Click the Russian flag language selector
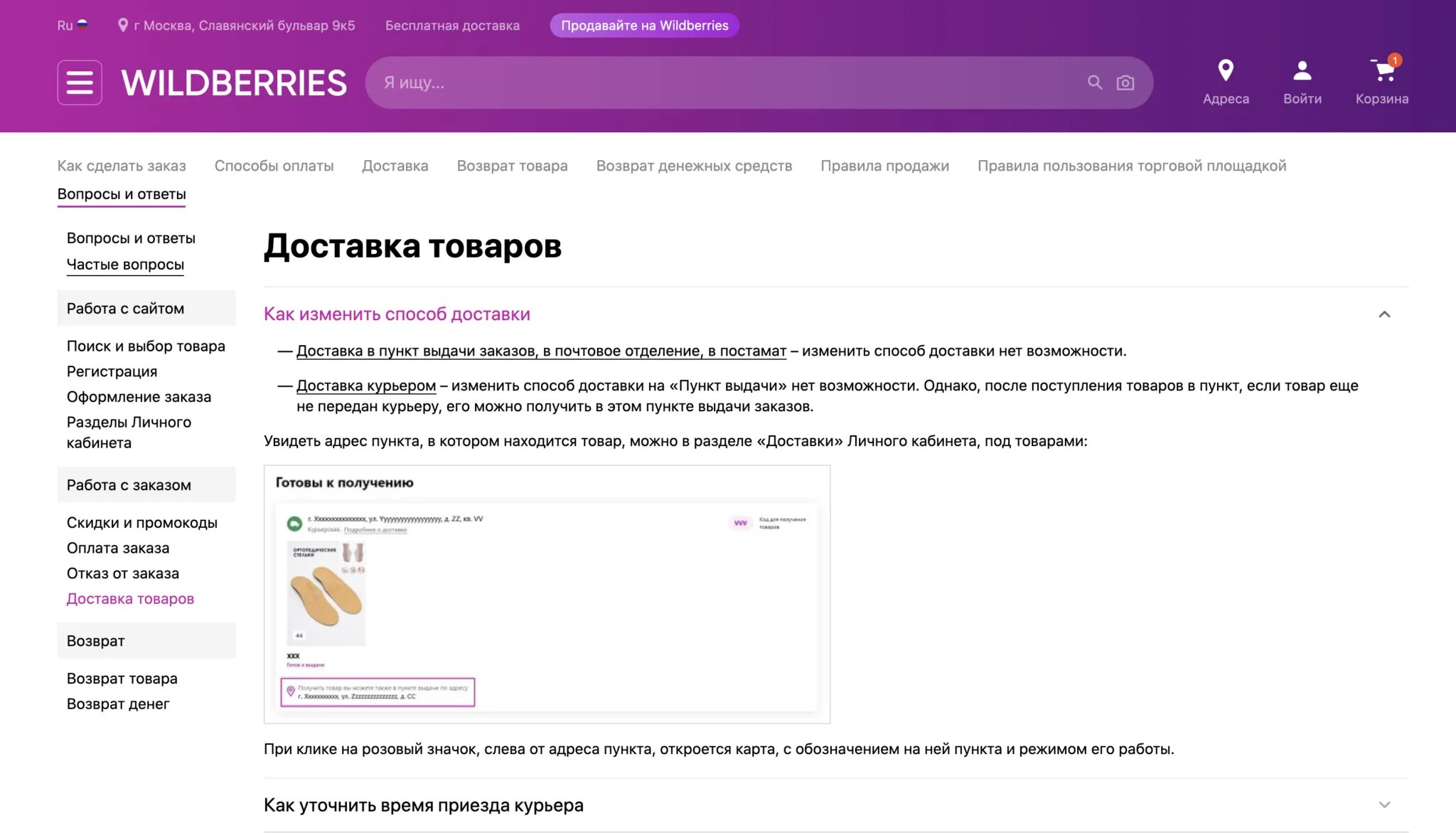The width and height of the screenshot is (1456, 833). (x=82, y=25)
